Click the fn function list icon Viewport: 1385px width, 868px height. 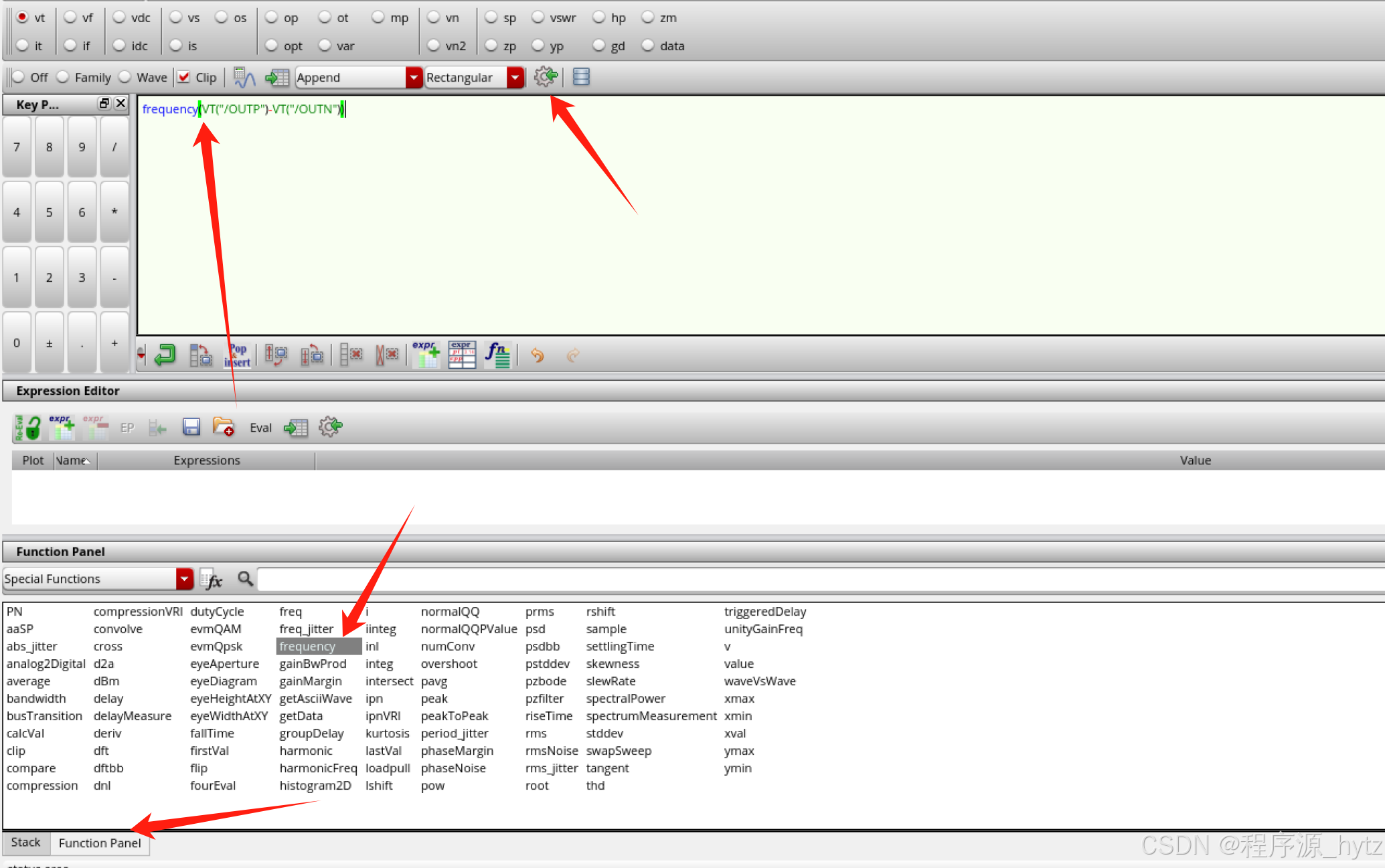click(x=497, y=355)
